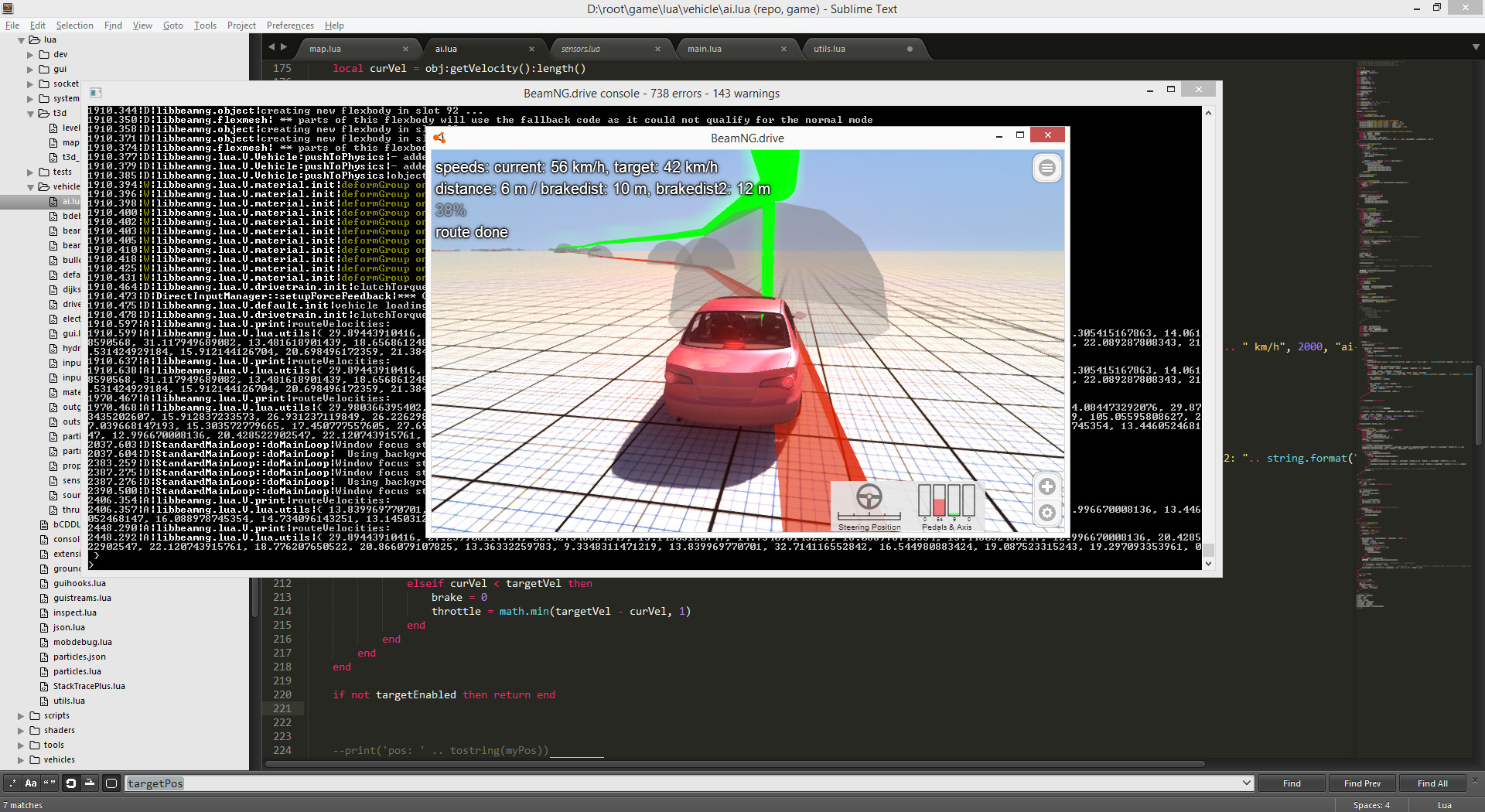Screen dimensions: 1485x812
Task: Collapse the t3d folder
Action: (x=30, y=114)
